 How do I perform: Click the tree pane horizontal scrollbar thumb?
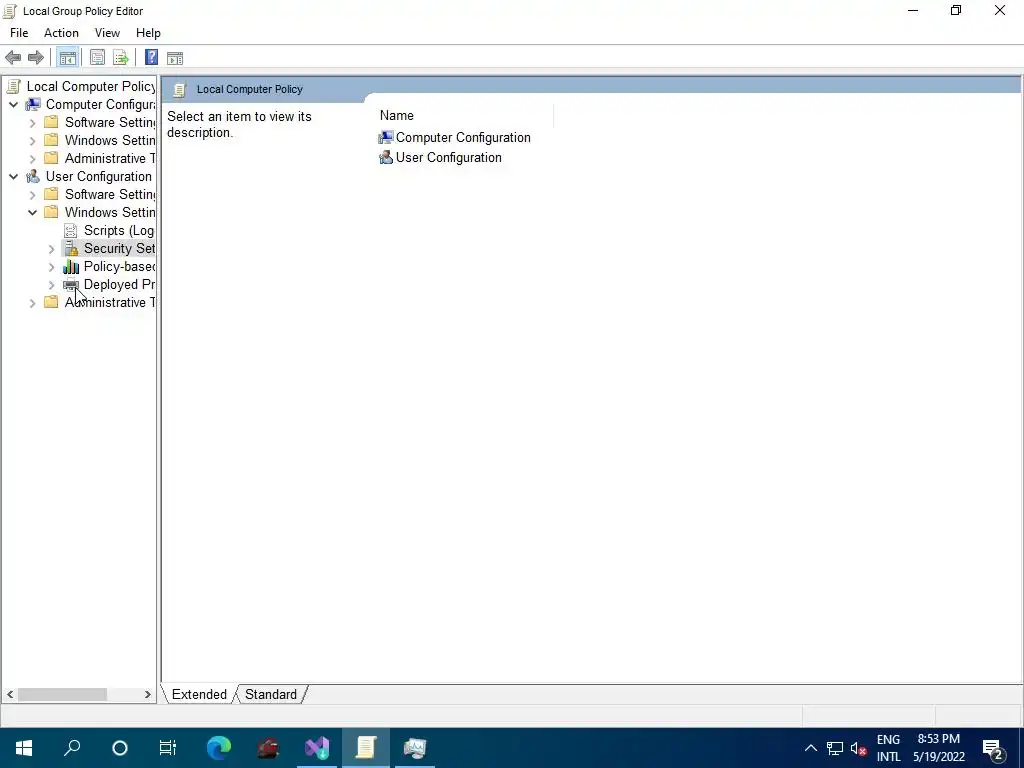(62, 694)
